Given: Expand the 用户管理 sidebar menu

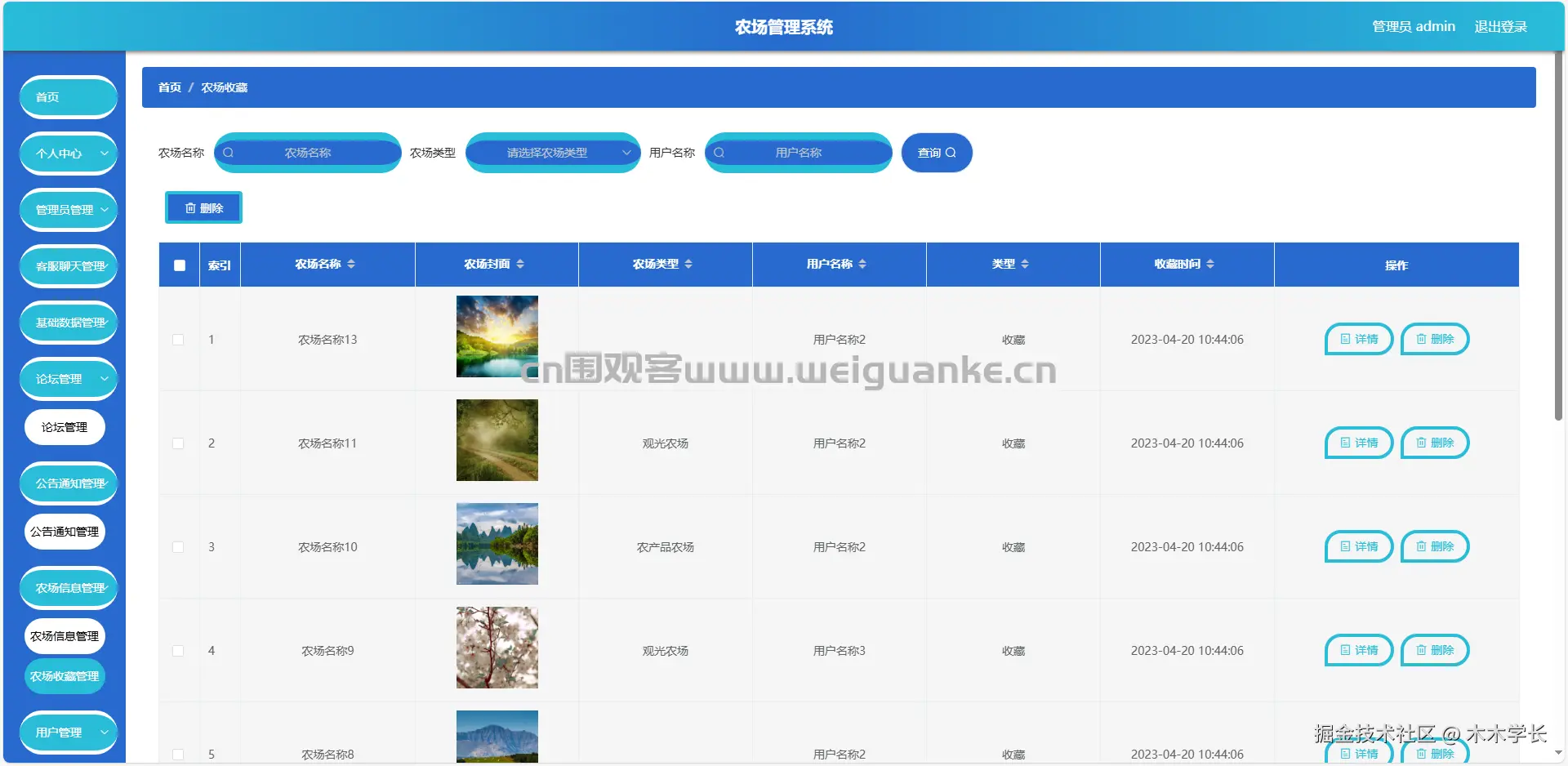Looking at the screenshot, I should pyautogui.click(x=69, y=733).
